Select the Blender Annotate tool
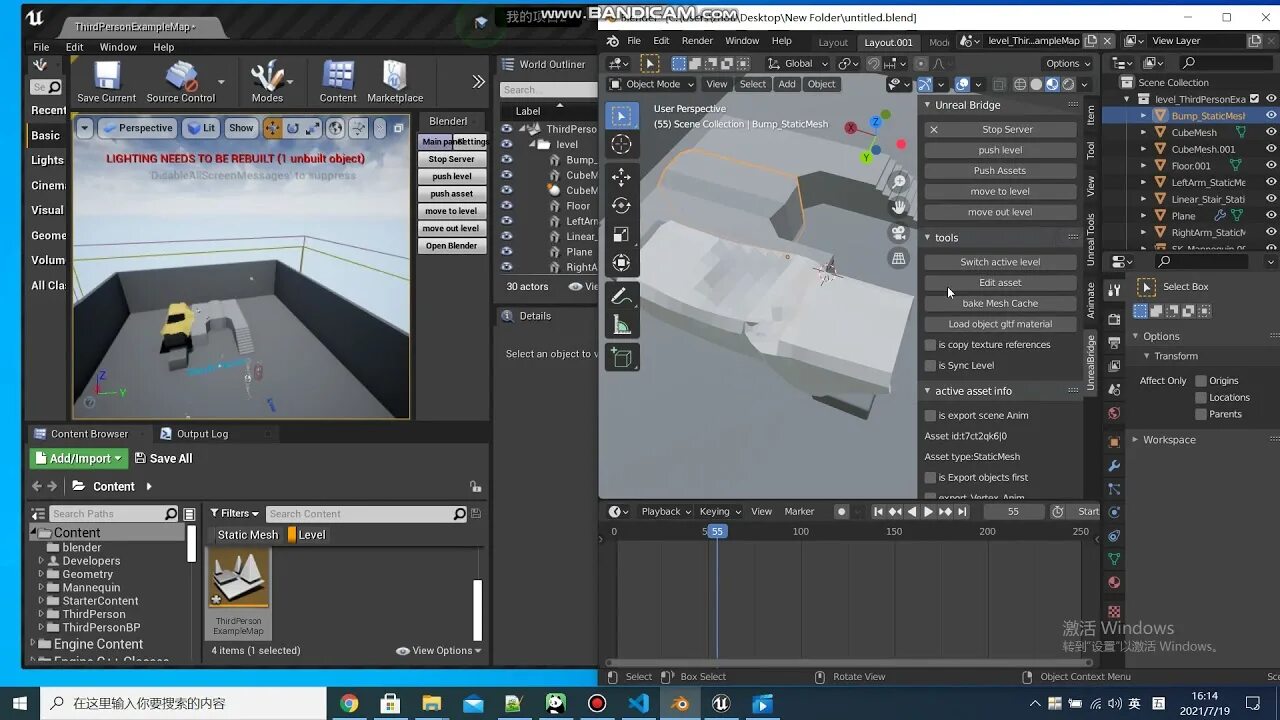The width and height of the screenshot is (1280, 720). pos(621,296)
